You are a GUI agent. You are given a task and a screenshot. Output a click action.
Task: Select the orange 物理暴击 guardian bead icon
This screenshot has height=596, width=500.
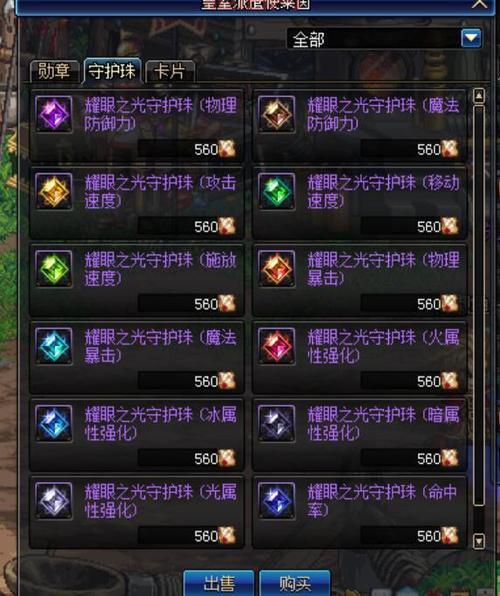(276, 269)
